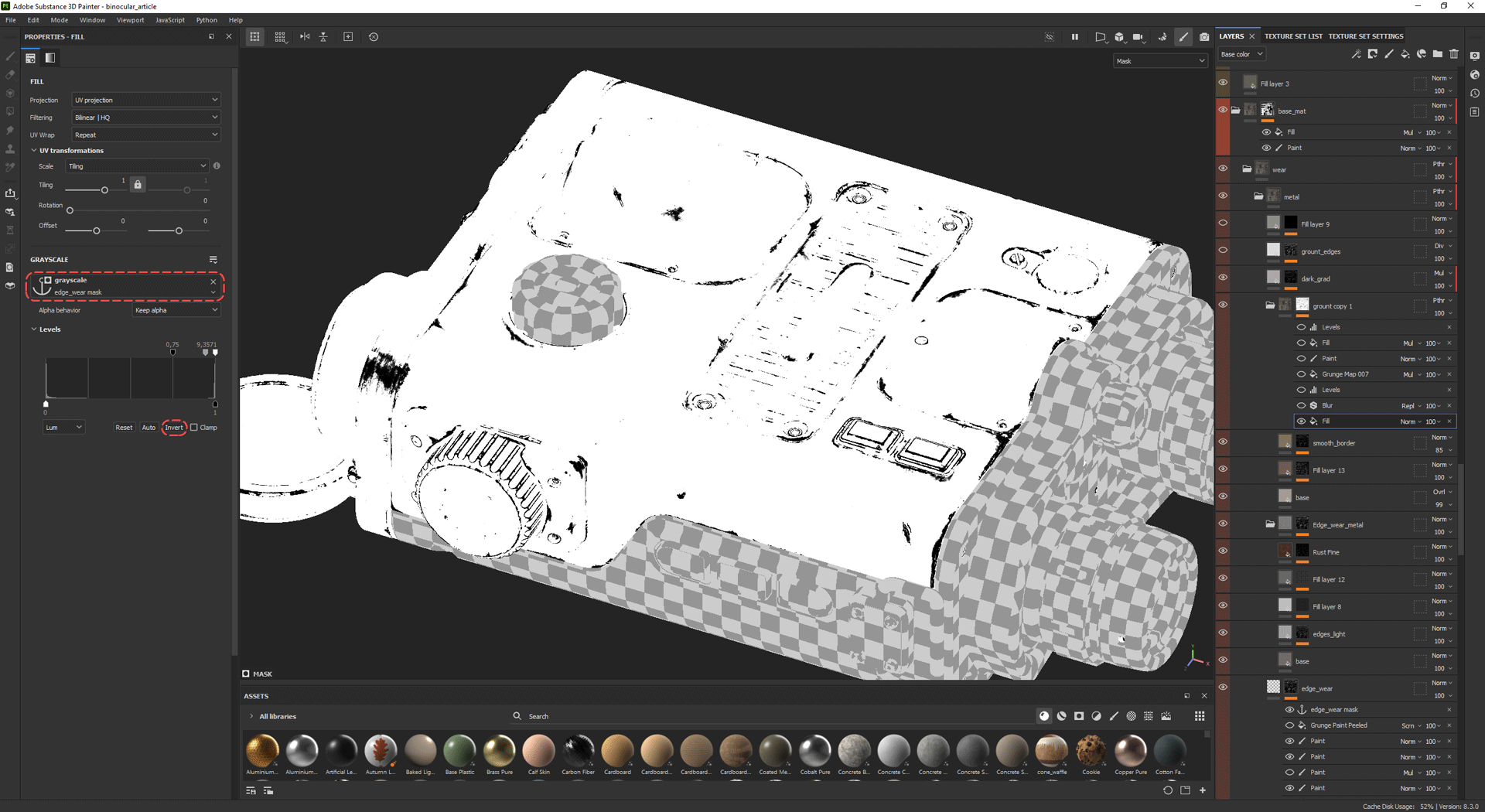Click the add effect wand icon in Layers
The height and width of the screenshot is (812, 1485).
tap(1356, 54)
